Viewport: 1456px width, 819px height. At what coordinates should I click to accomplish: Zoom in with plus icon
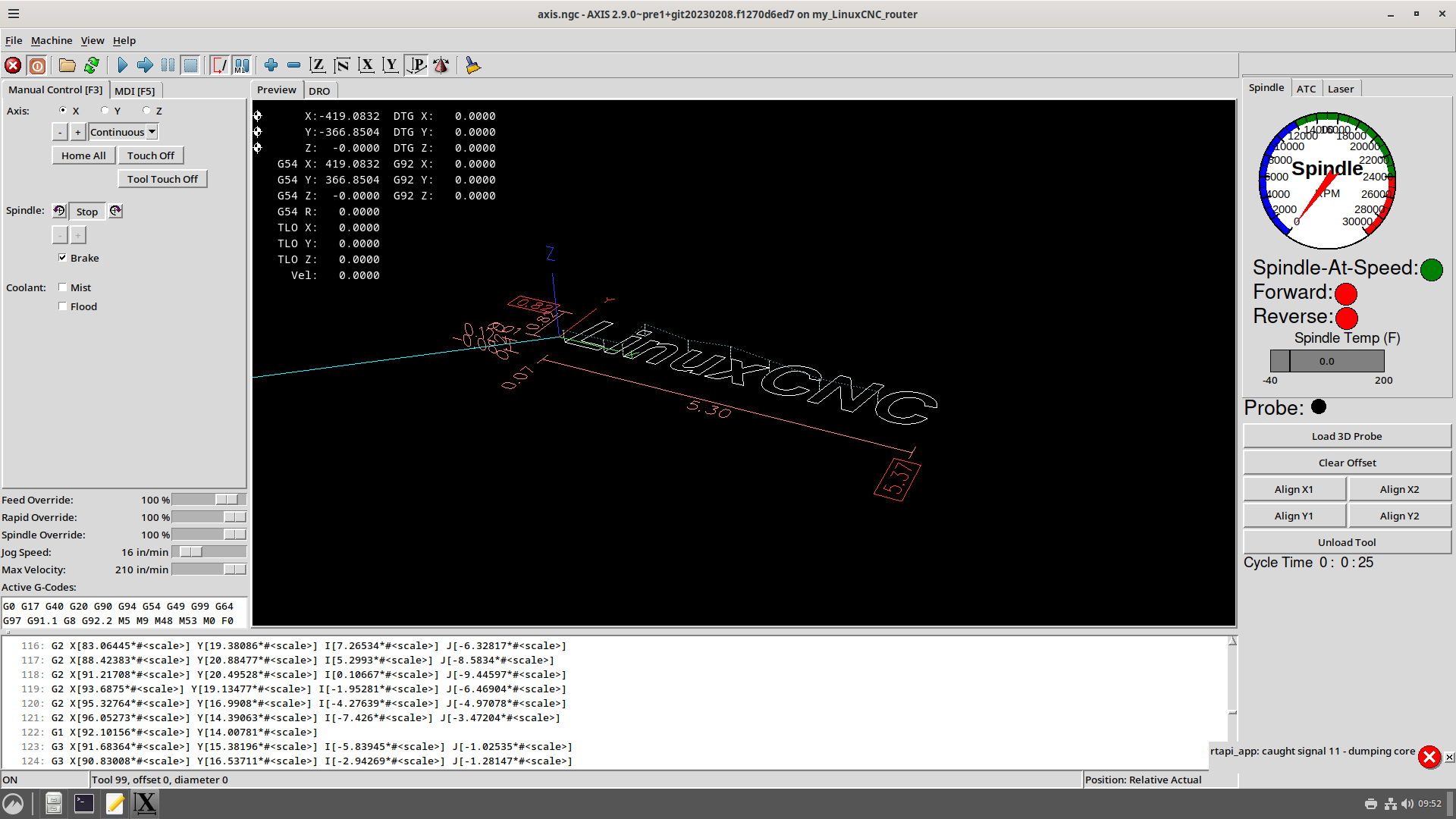(x=271, y=65)
